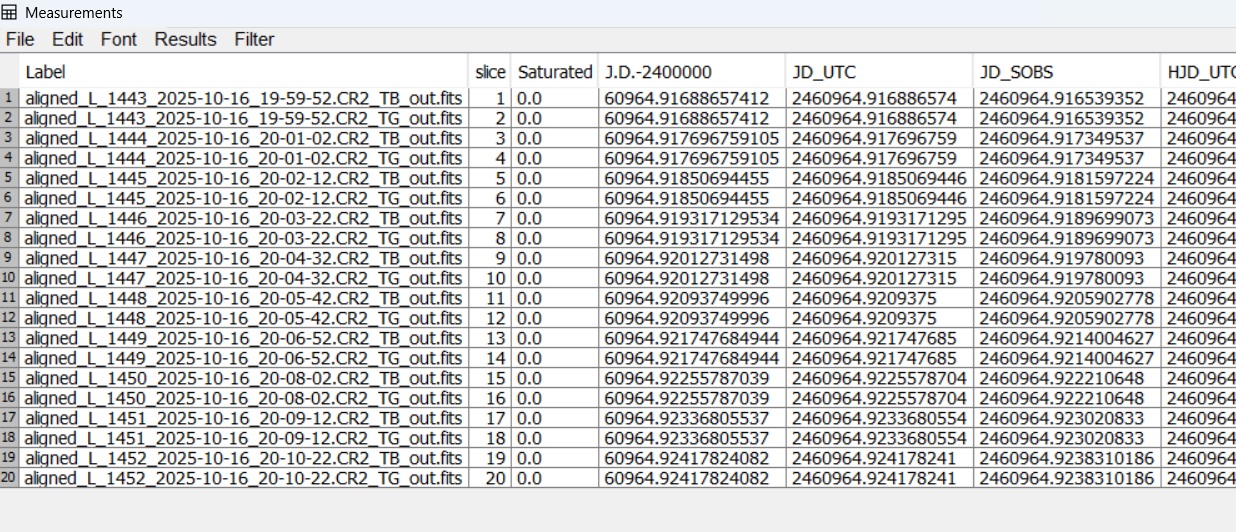
Task: Select row number 1 header
Action: point(9,98)
